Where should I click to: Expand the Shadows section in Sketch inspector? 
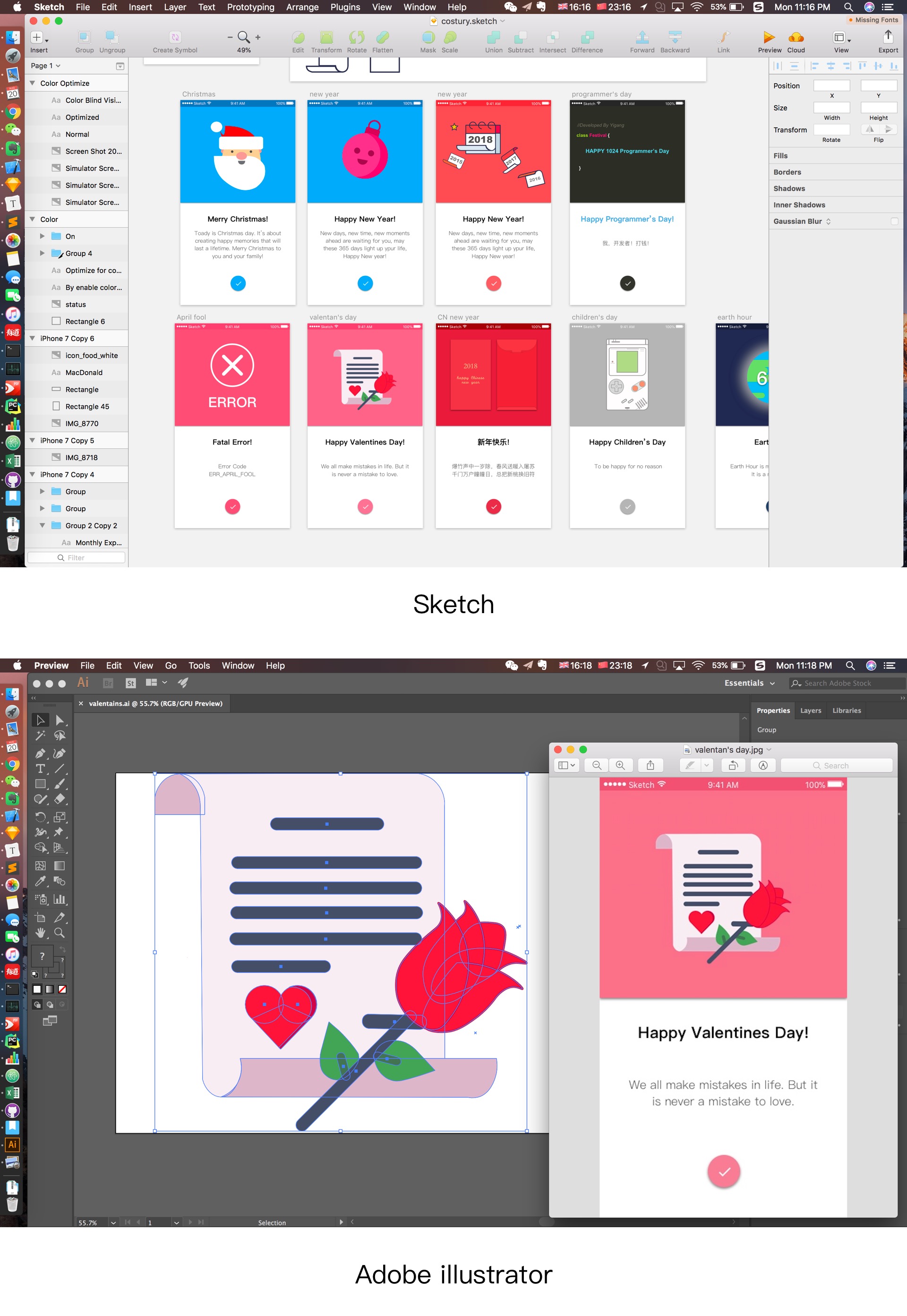pos(789,188)
